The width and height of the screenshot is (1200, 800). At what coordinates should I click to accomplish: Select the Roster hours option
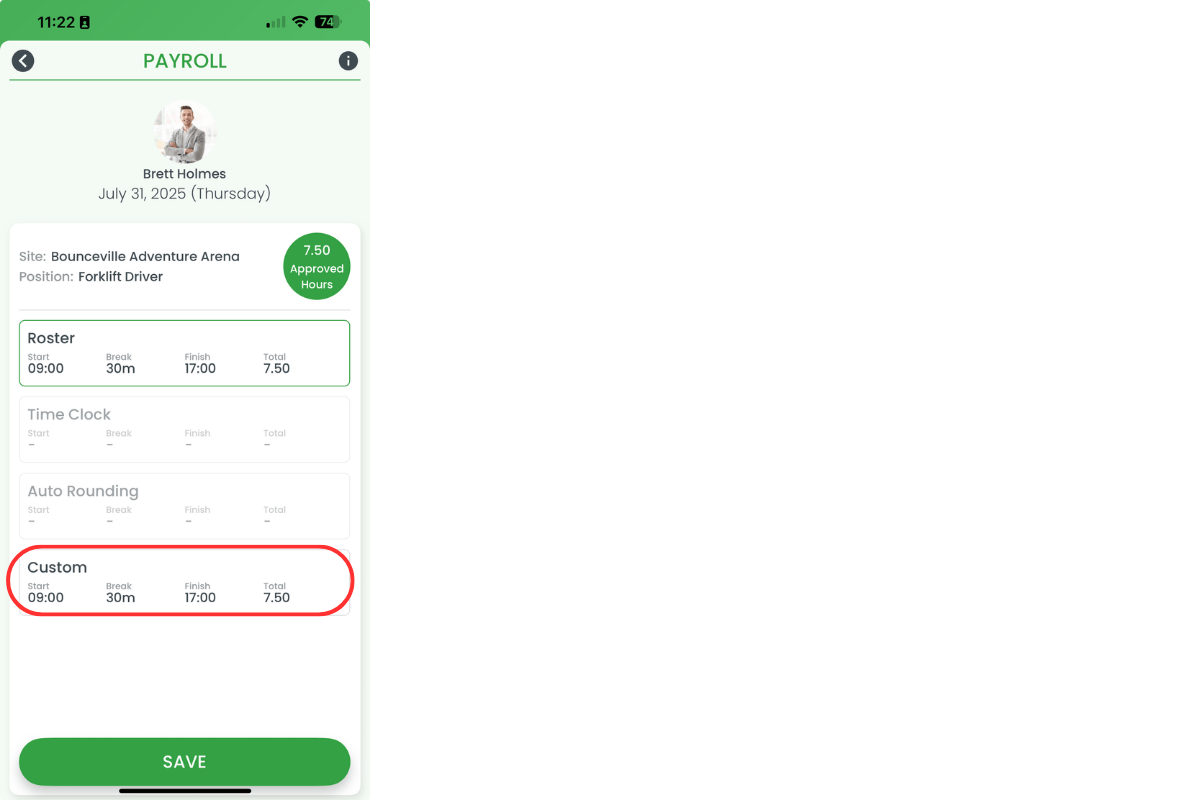(x=184, y=353)
